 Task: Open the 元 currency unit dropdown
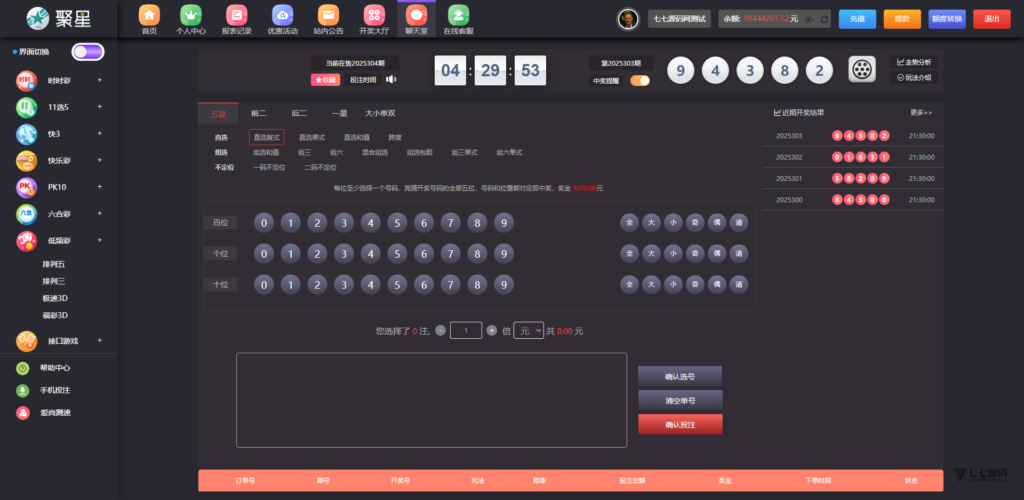pyautogui.click(x=528, y=330)
